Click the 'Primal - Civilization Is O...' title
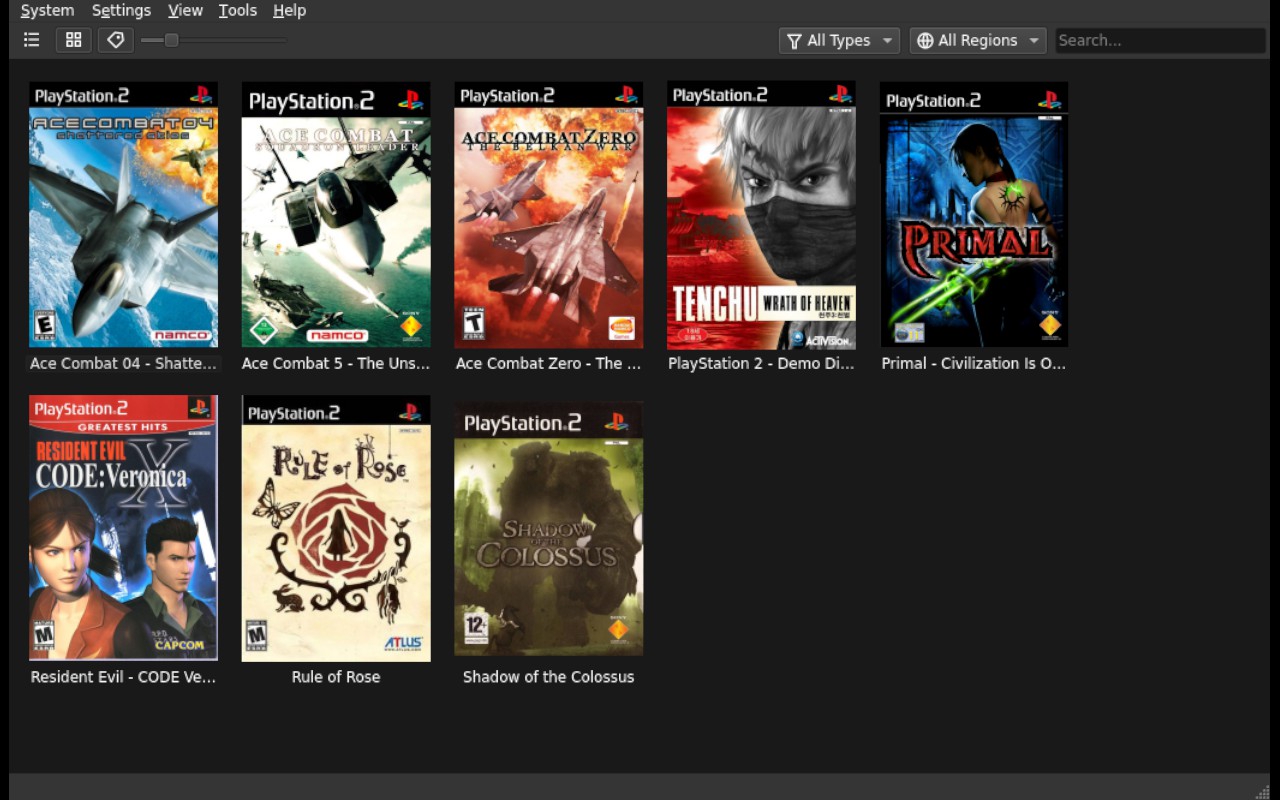1280x800 pixels. (x=974, y=364)
